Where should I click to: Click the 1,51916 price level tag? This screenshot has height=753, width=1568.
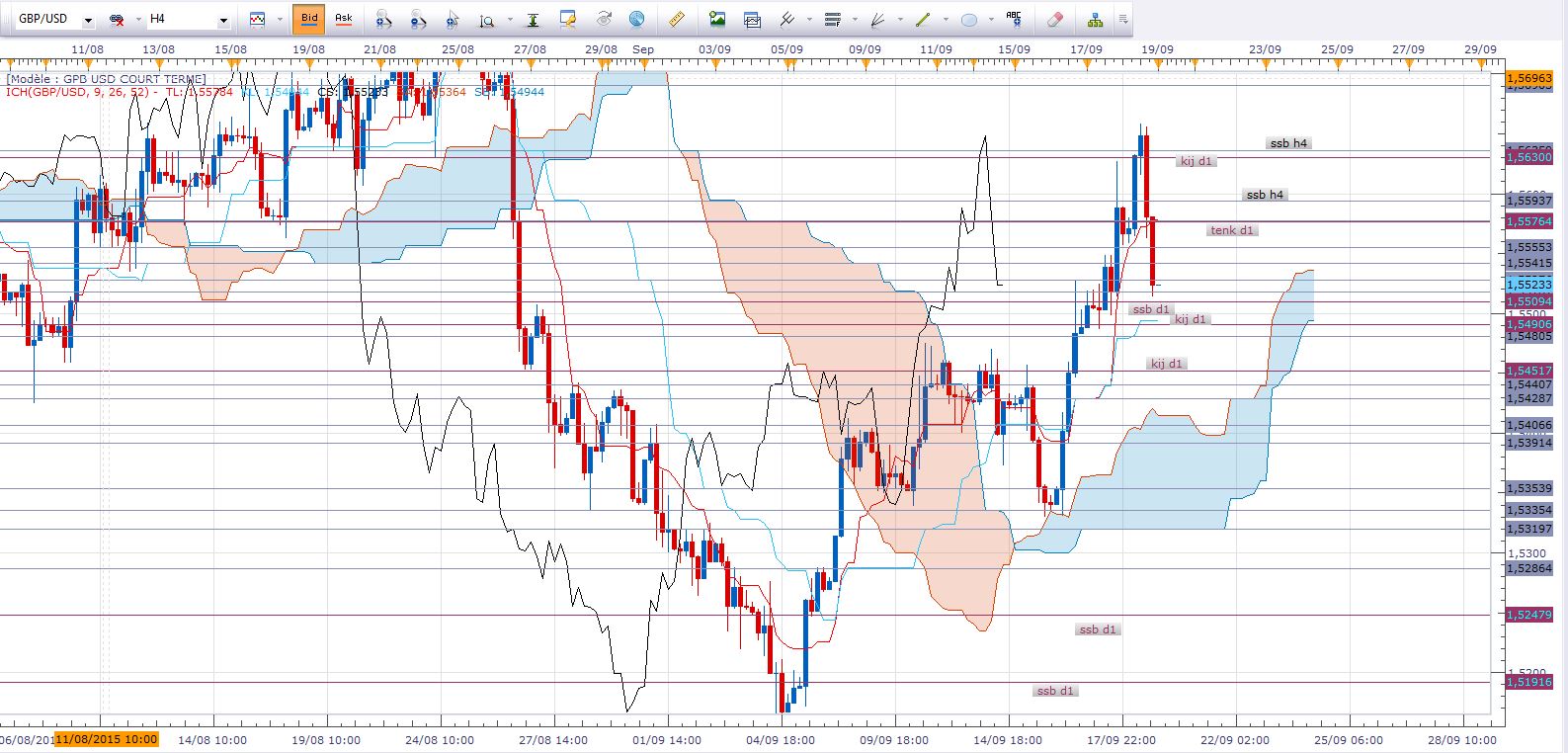pos(1529,682)
